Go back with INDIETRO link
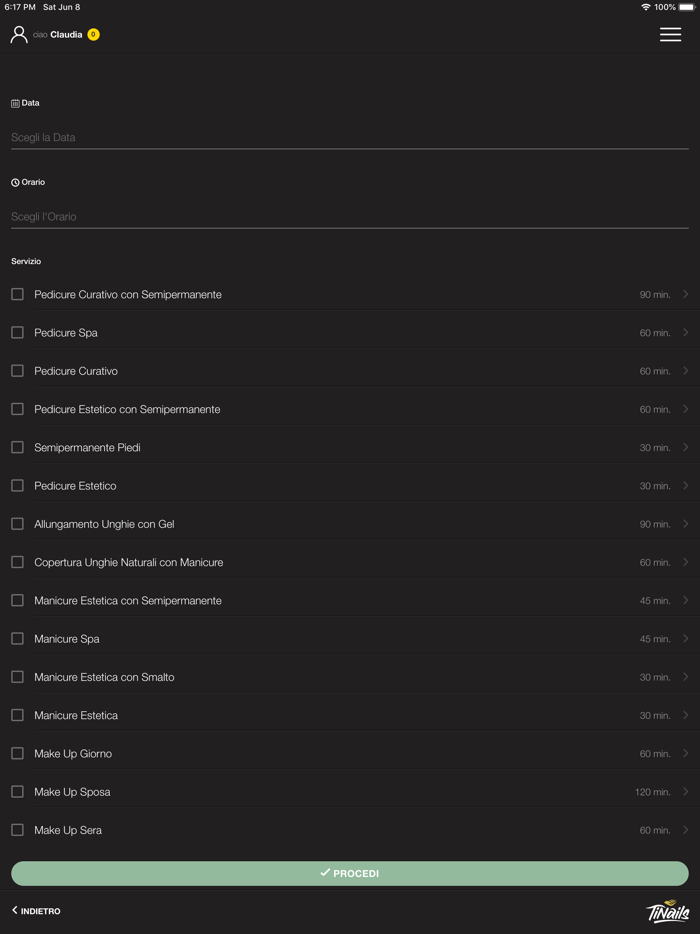The height and width of the screenshot is (934, 700). point(37,911)
